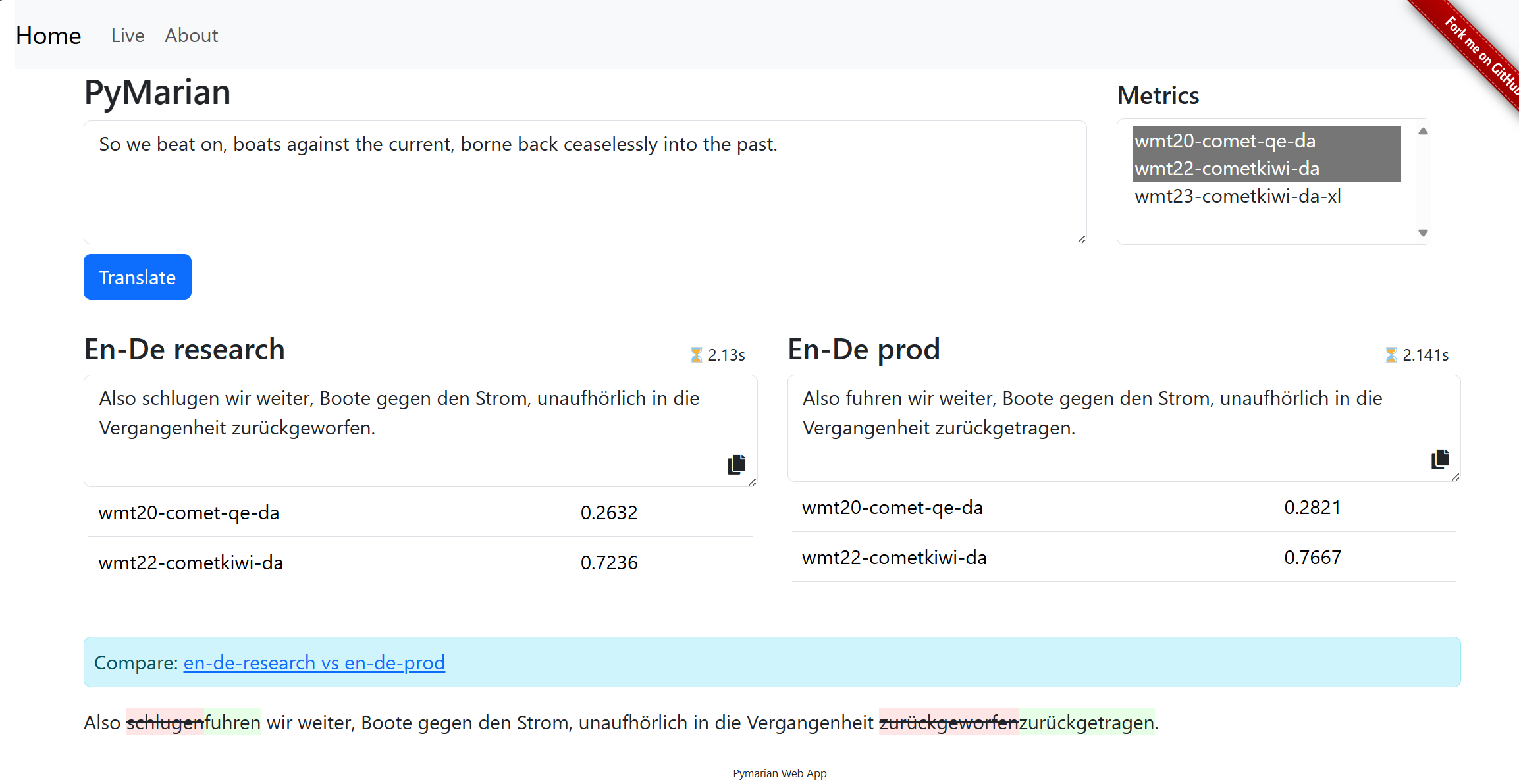Open the Fork me on GitHub ribbon
1519x784 pixels.
point(1480,54)
